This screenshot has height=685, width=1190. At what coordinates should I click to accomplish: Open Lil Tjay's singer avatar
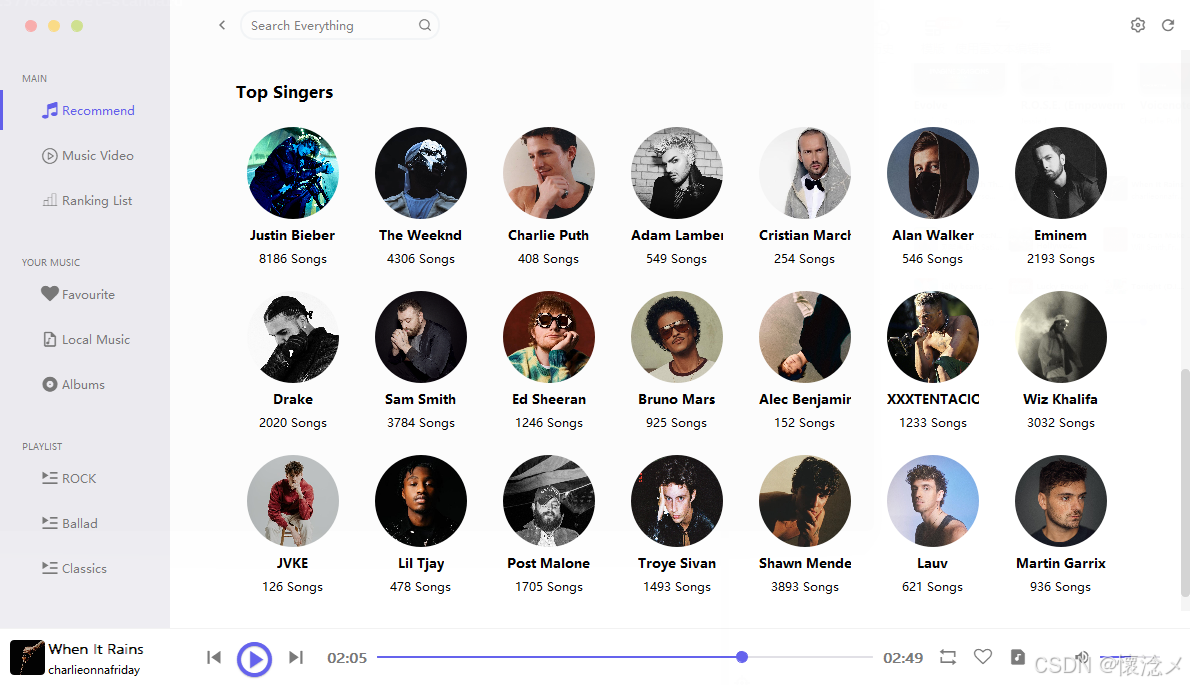pos(420,501)
